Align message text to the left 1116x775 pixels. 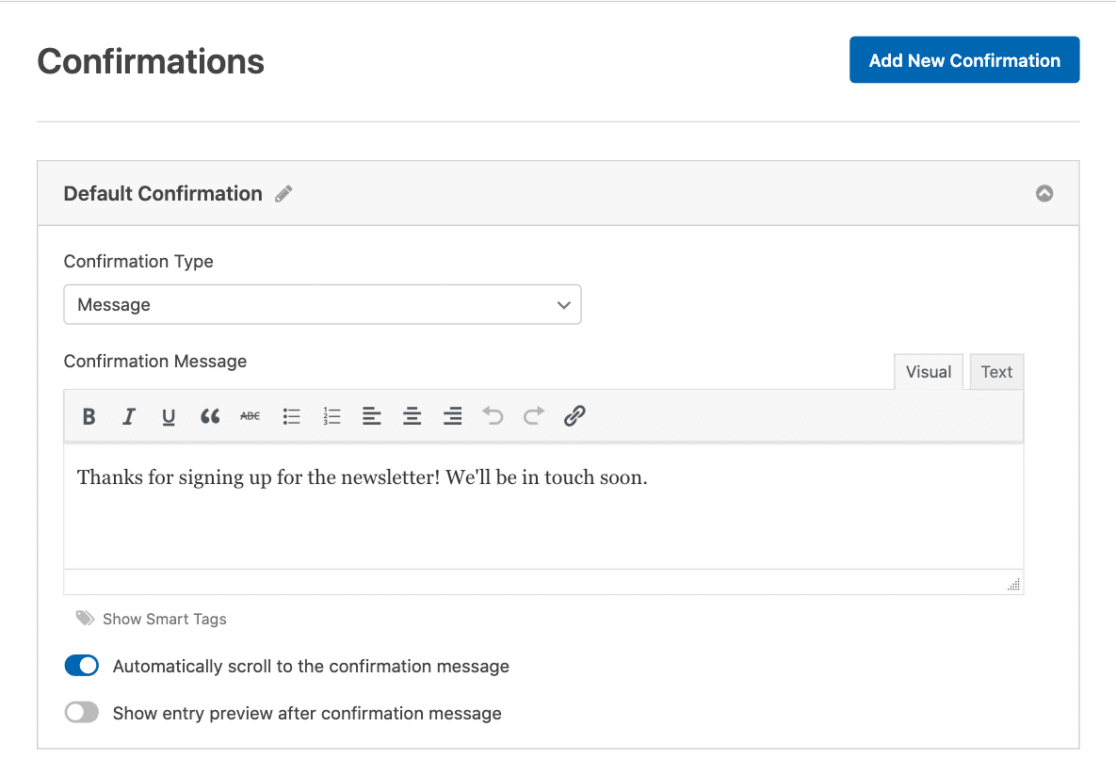372,416
